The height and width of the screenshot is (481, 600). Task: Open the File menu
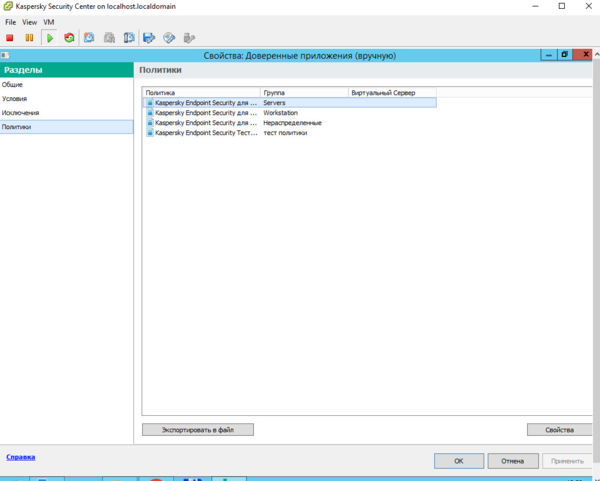pos(11,22)
